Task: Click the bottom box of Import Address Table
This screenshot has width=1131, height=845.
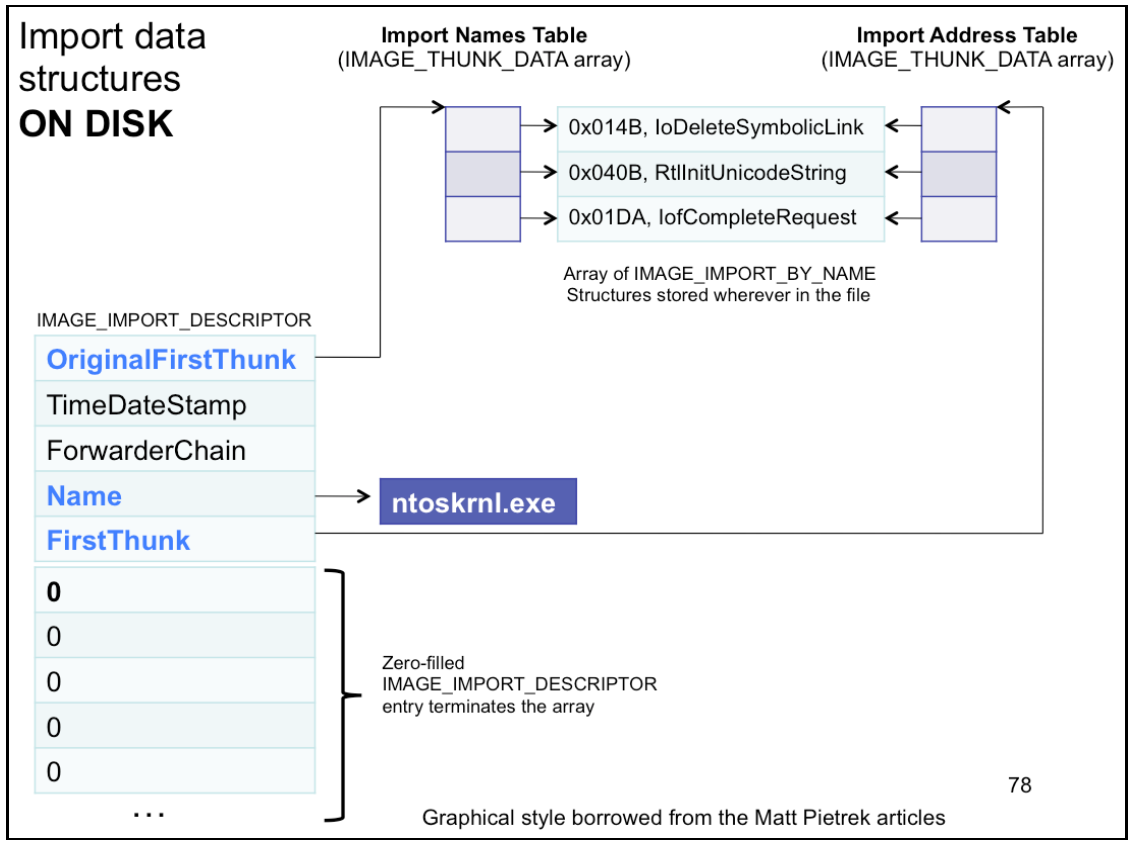Action: pyautogui.click(x=958, y=219)
